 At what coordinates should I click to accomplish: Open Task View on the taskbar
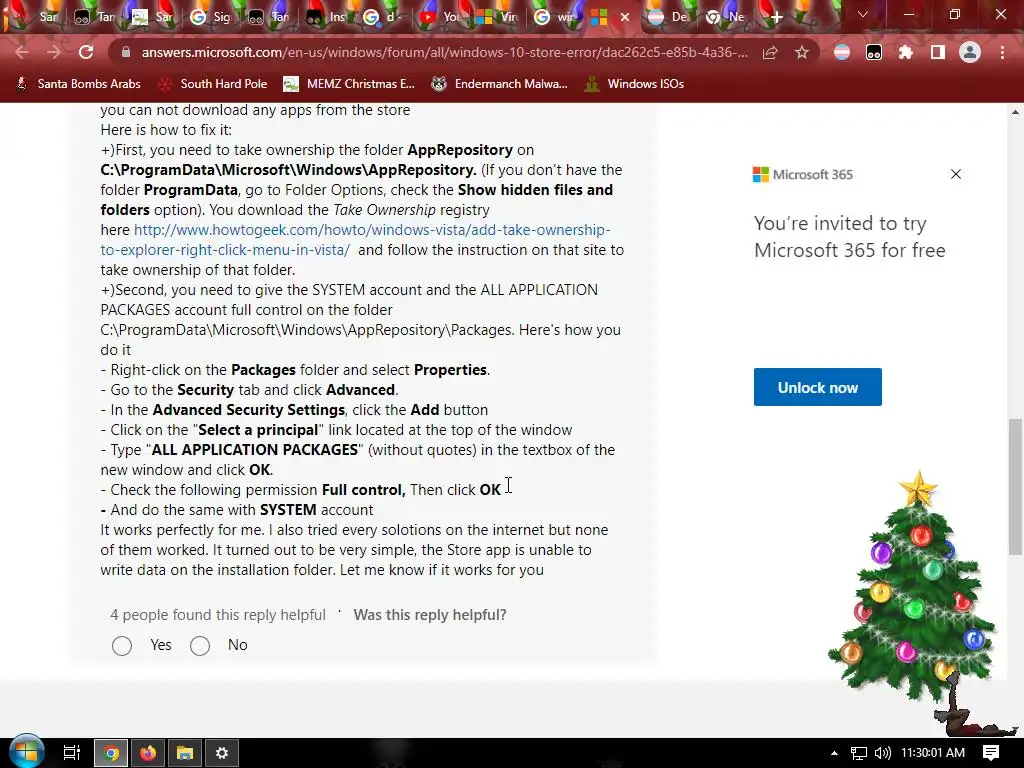pyautogui.click(x=71, y=753)
